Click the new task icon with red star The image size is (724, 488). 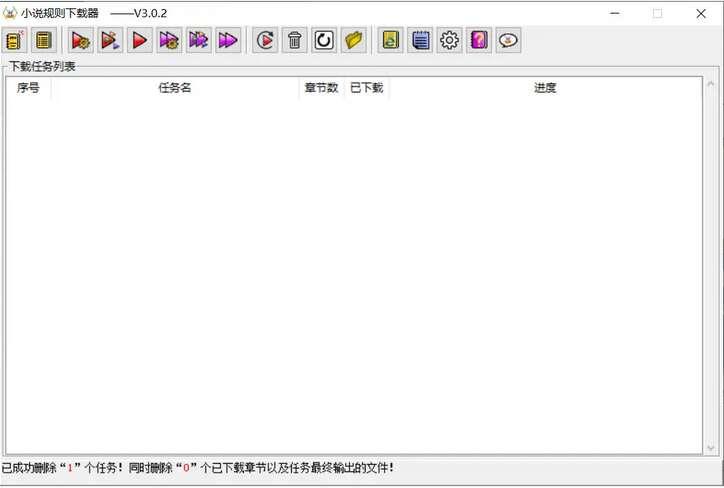pos(14,40)
